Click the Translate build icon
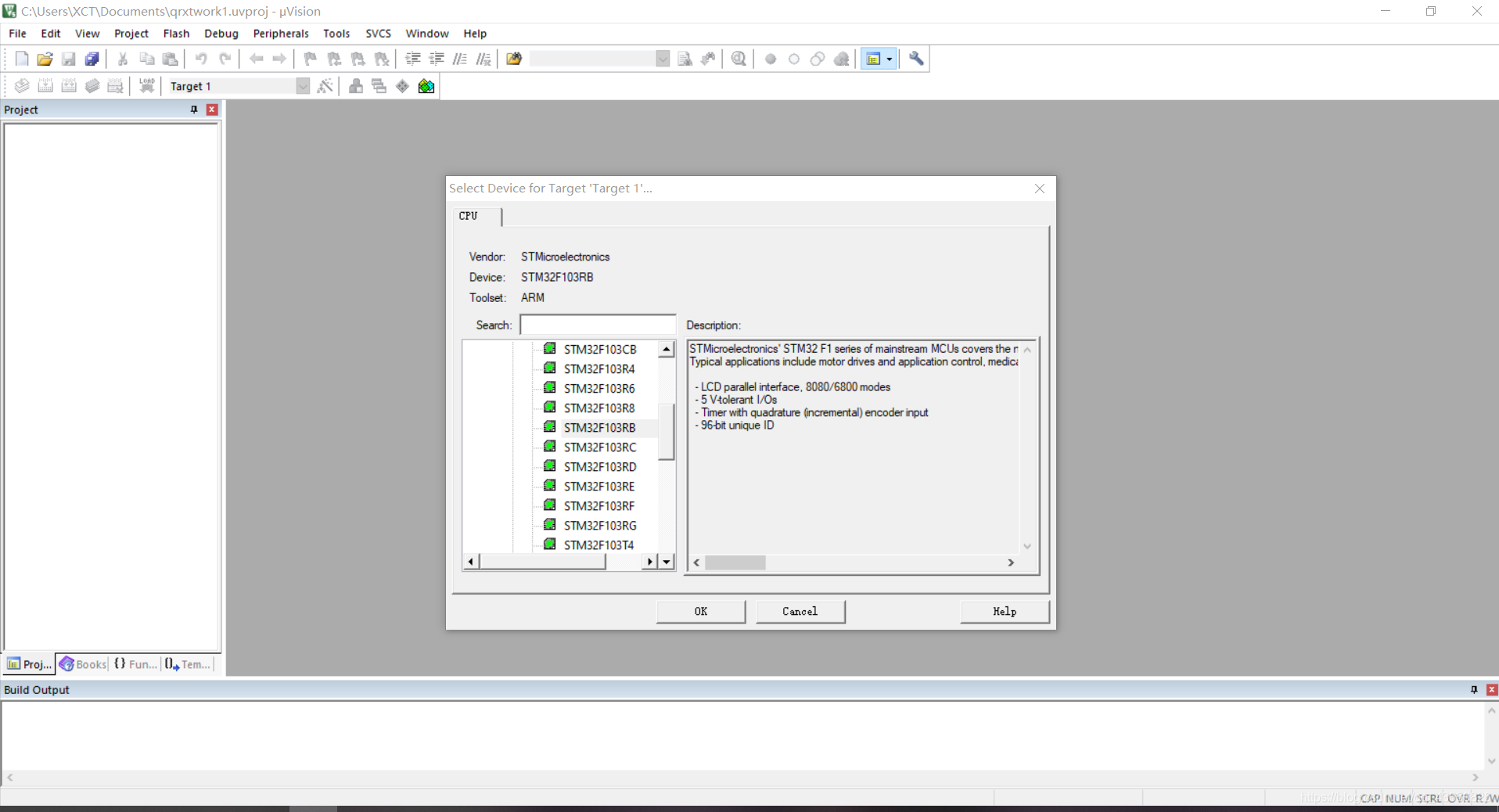 [22, 86]
